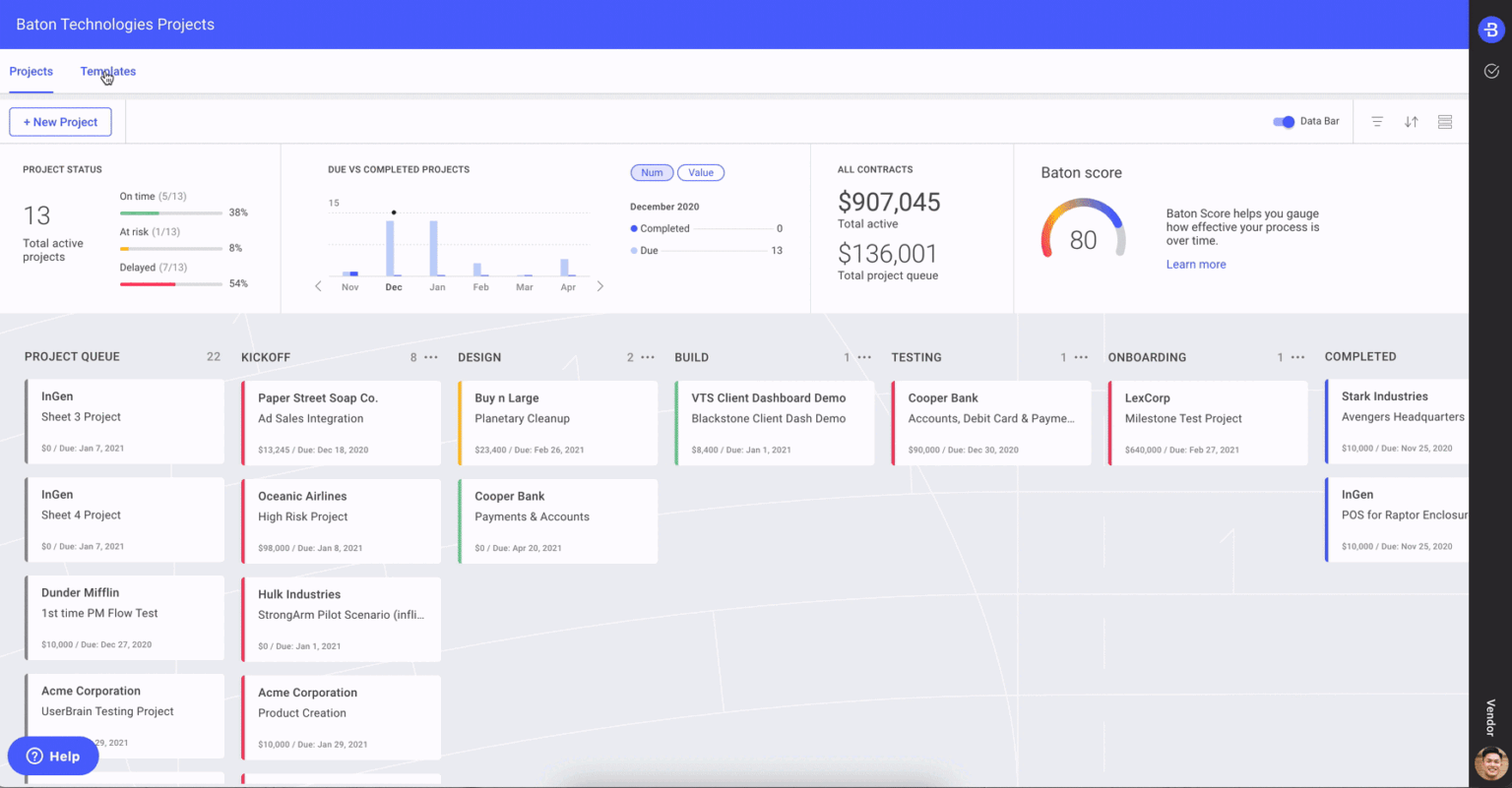Follow the Learn more link
Image resolution: width=1512 pixels, height=788 pixels.
(x=1196, y=265)
